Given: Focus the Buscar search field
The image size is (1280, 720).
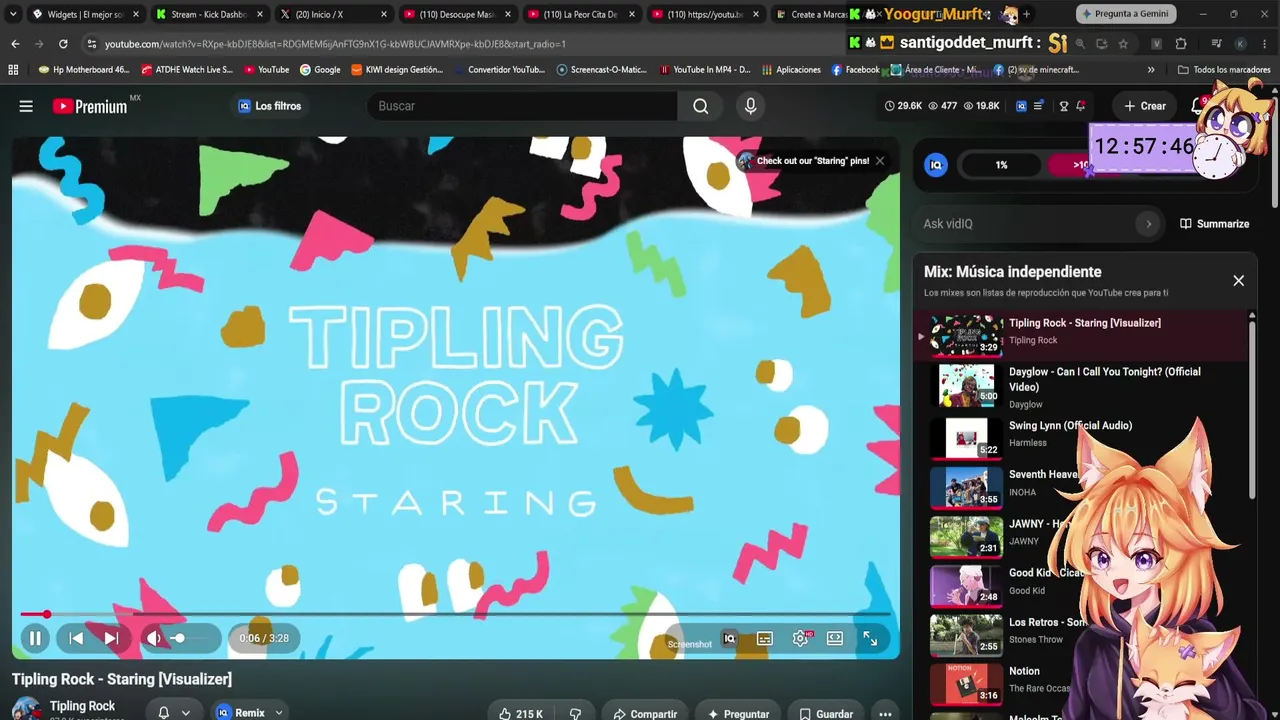Looking at the screenshot, I should (522, 106).
